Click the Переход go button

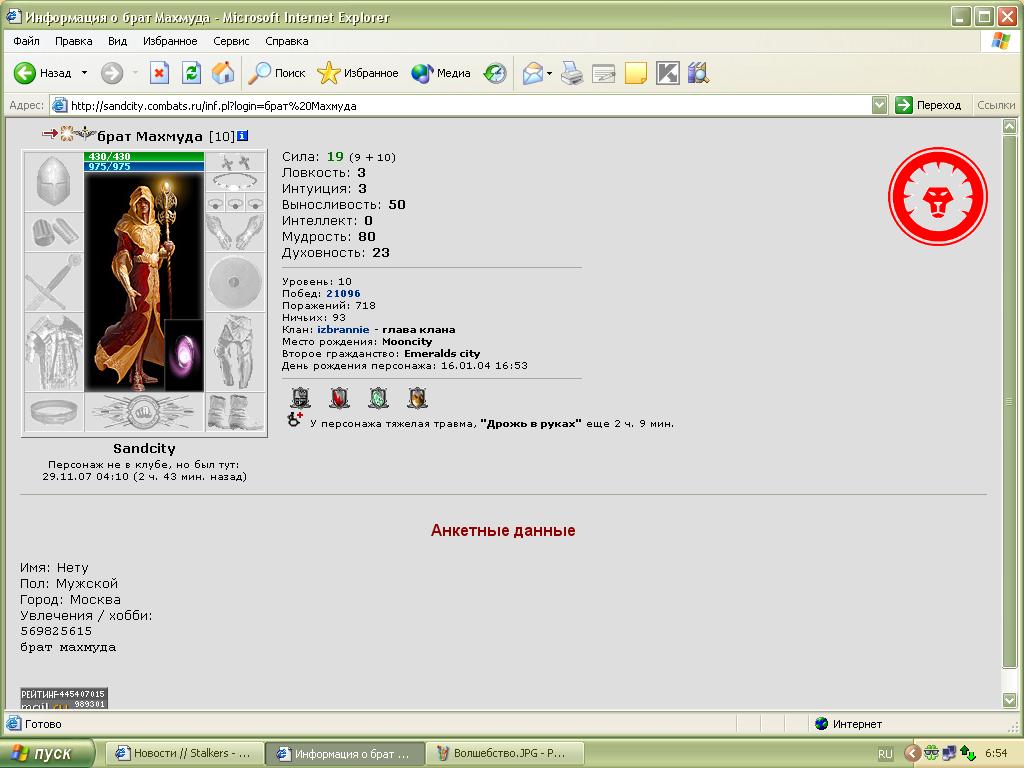click(x=929, y=105)
